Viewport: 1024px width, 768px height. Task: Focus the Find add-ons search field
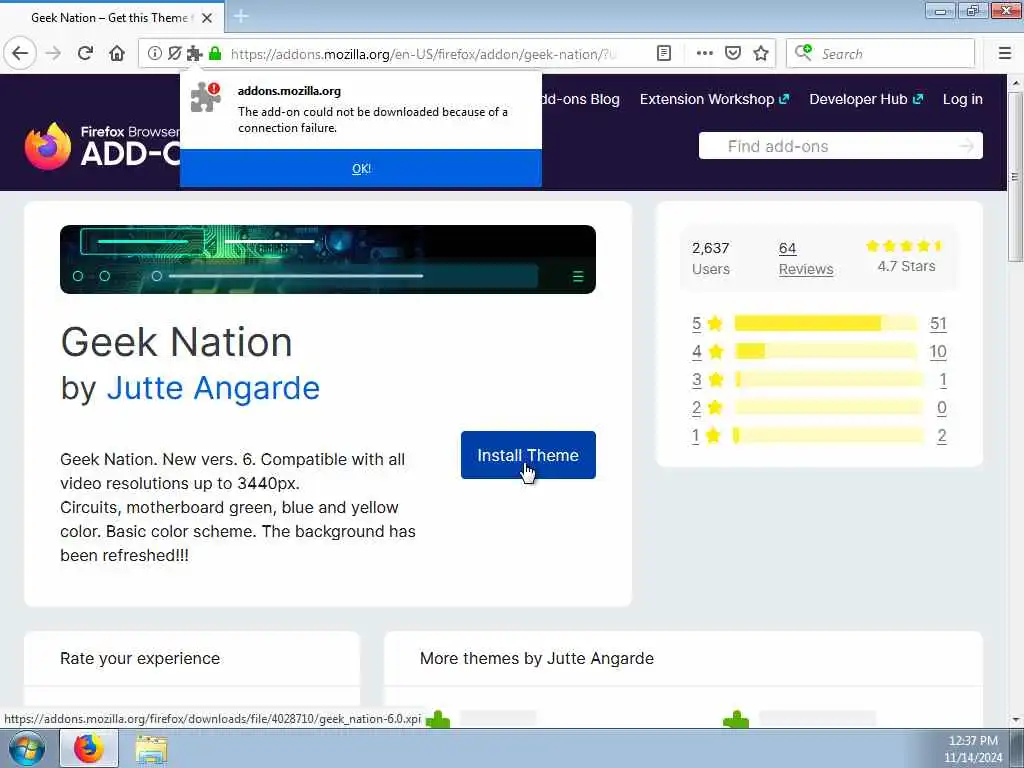coord(840,146)
